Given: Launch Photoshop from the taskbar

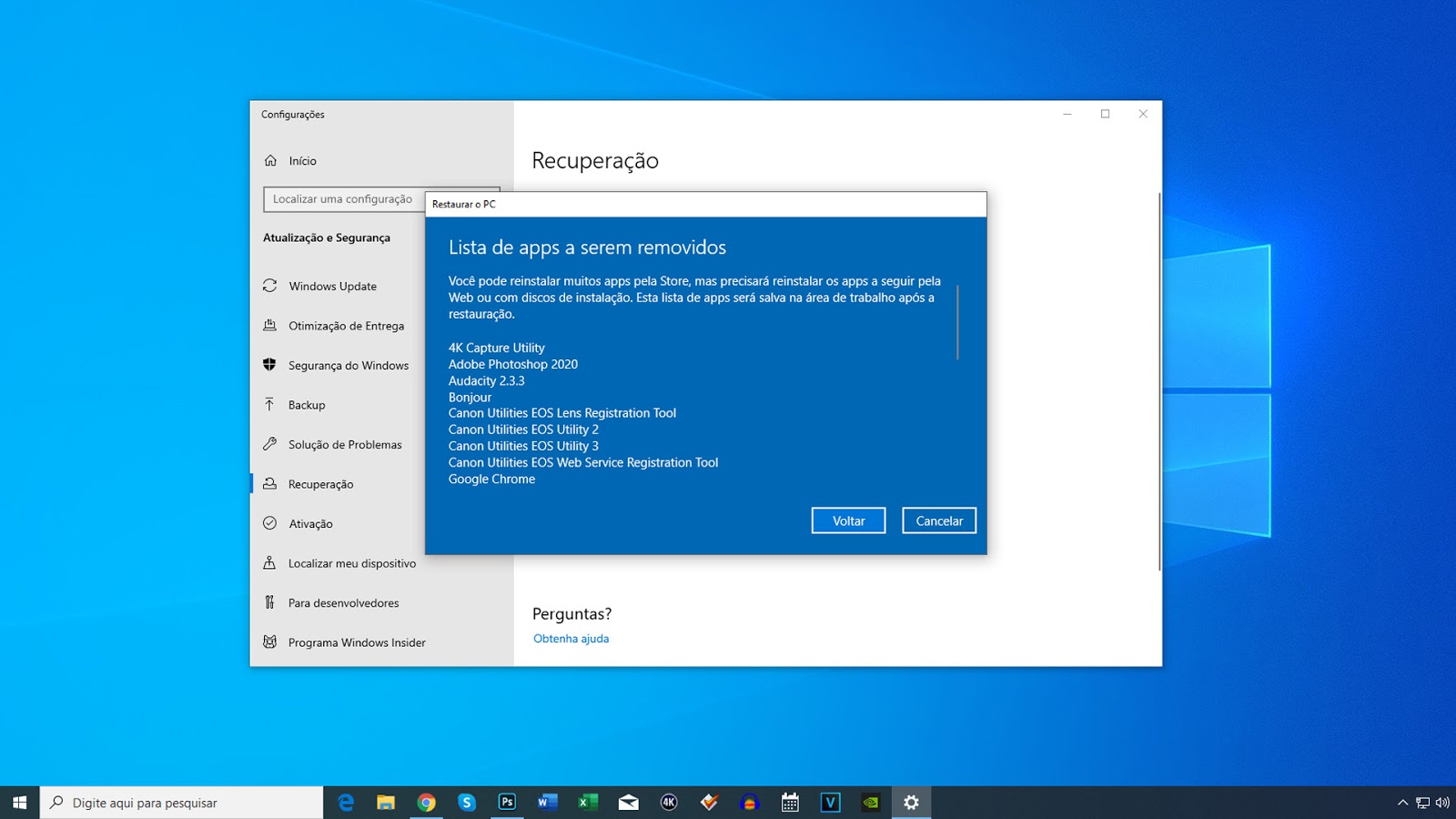Looking at the screenshot, I should (507, 802).
